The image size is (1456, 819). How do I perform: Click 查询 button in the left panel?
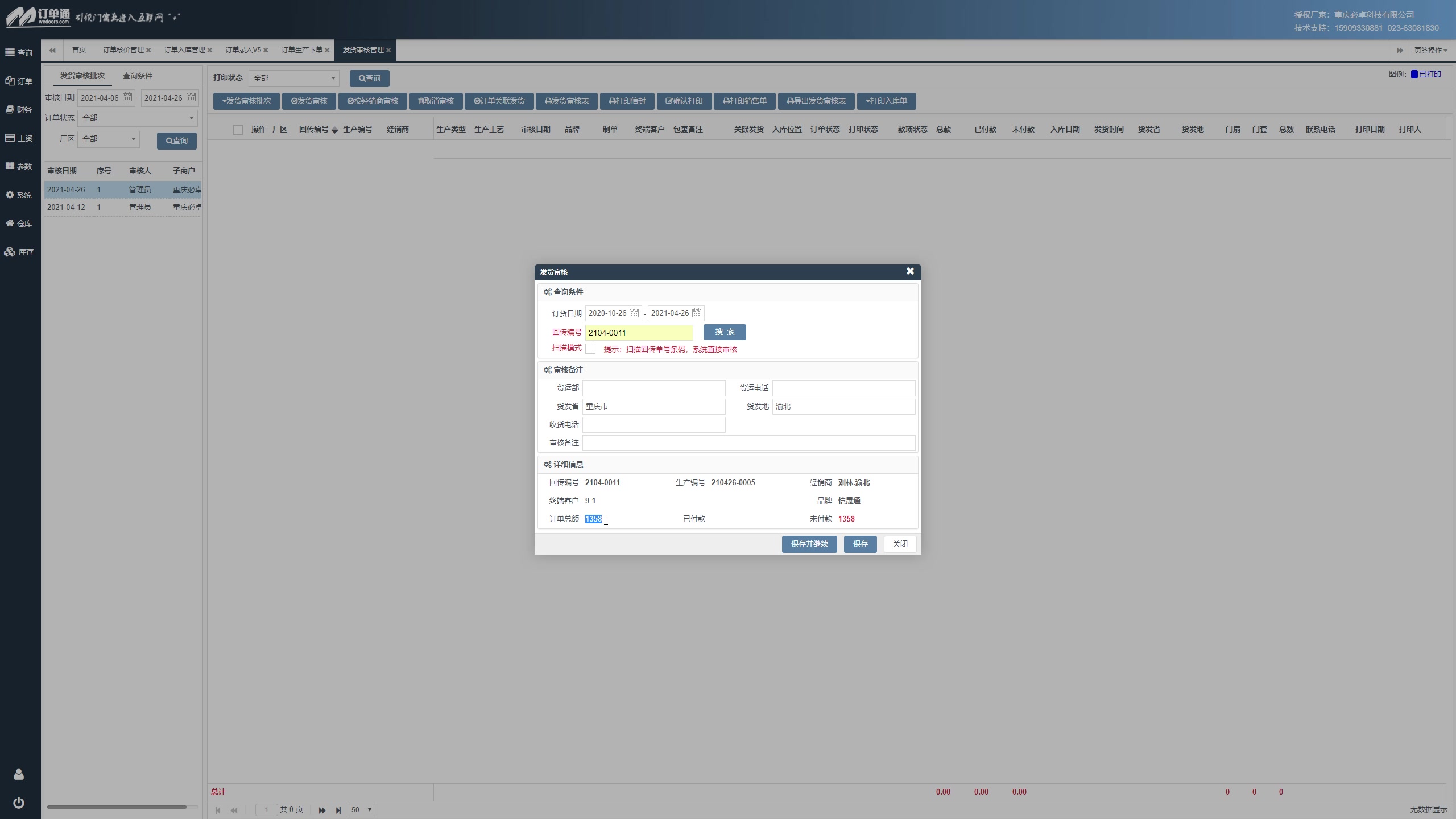click(177, 140)
